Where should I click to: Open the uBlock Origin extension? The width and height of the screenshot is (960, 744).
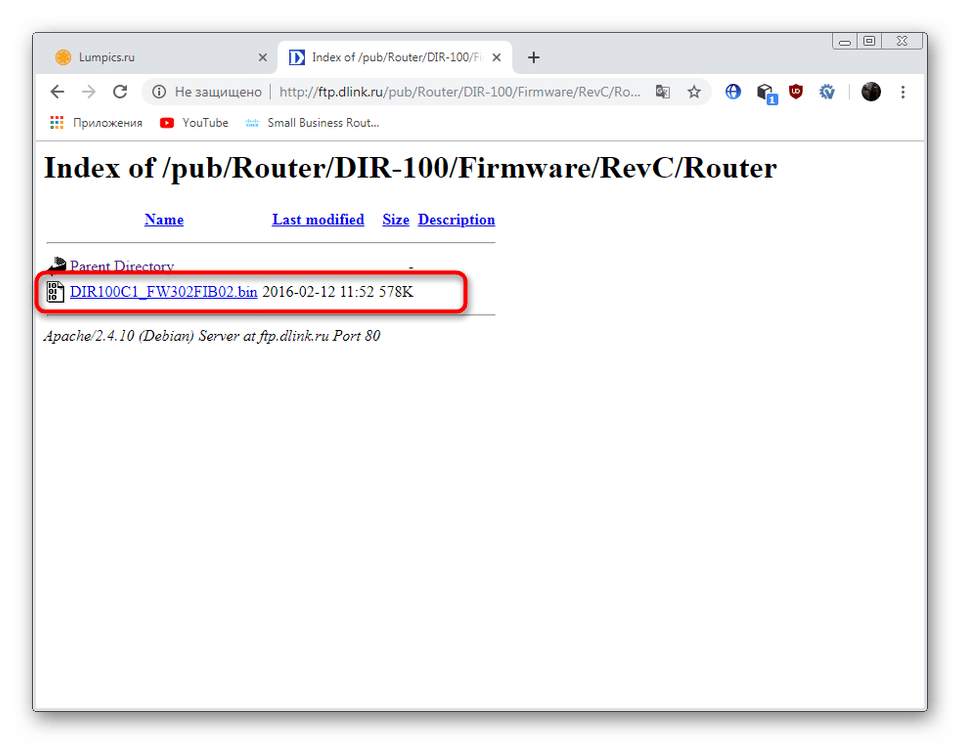tap(796, 92)
